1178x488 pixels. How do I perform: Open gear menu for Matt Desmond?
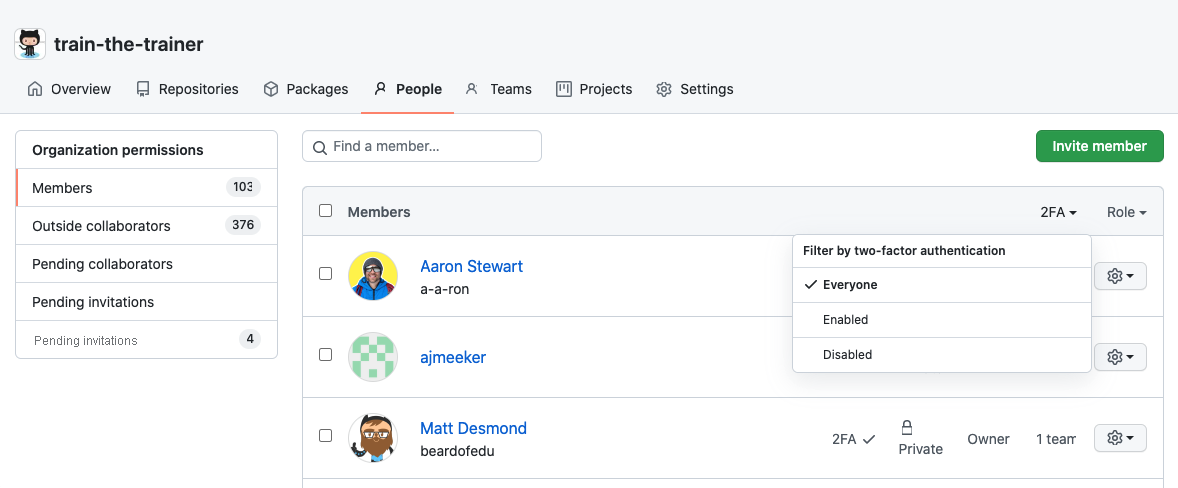tap(1120, 438)
